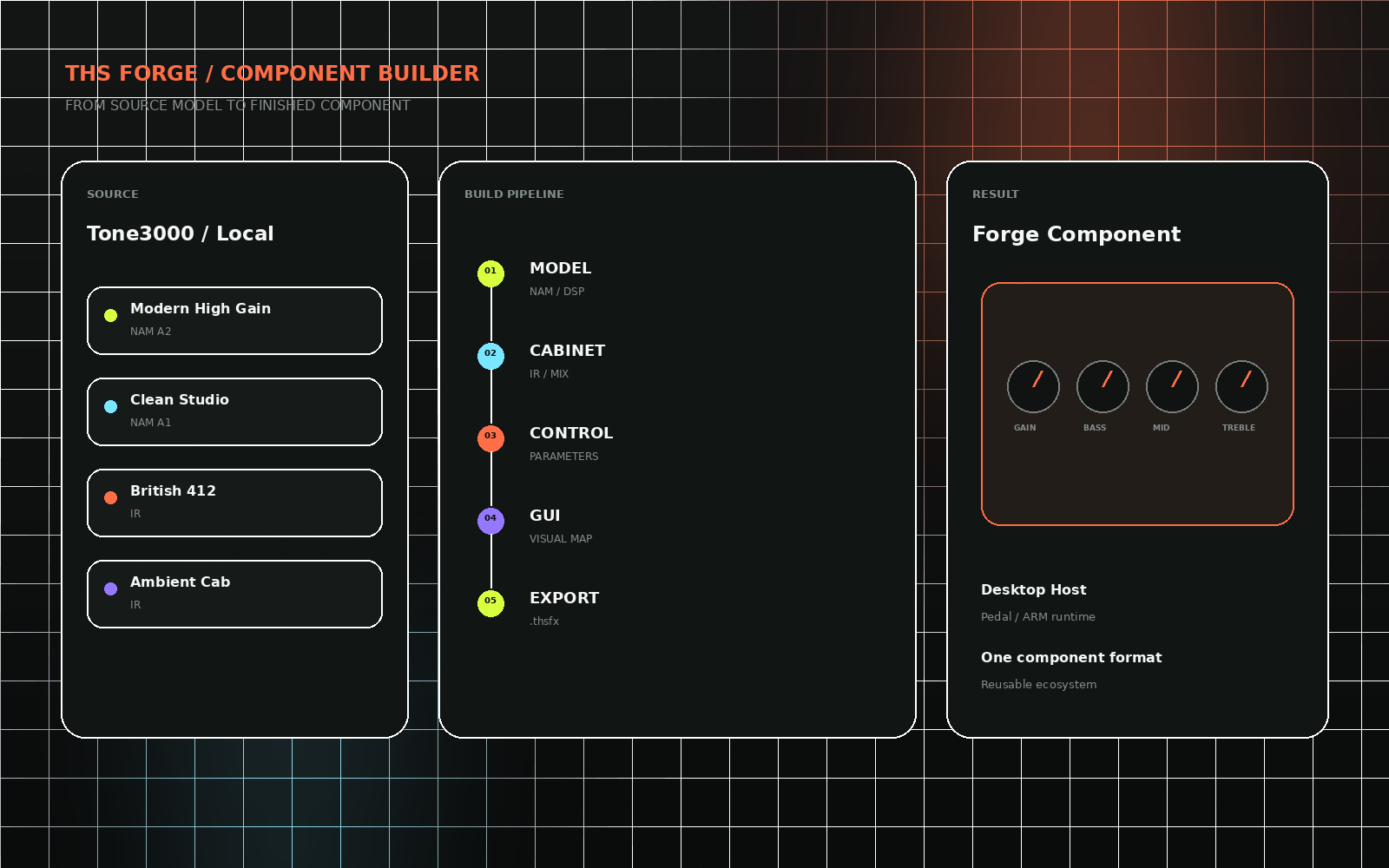The image size is (1389, 868).
Task: Click the BASS knob label
Action: click(1095, 428)
